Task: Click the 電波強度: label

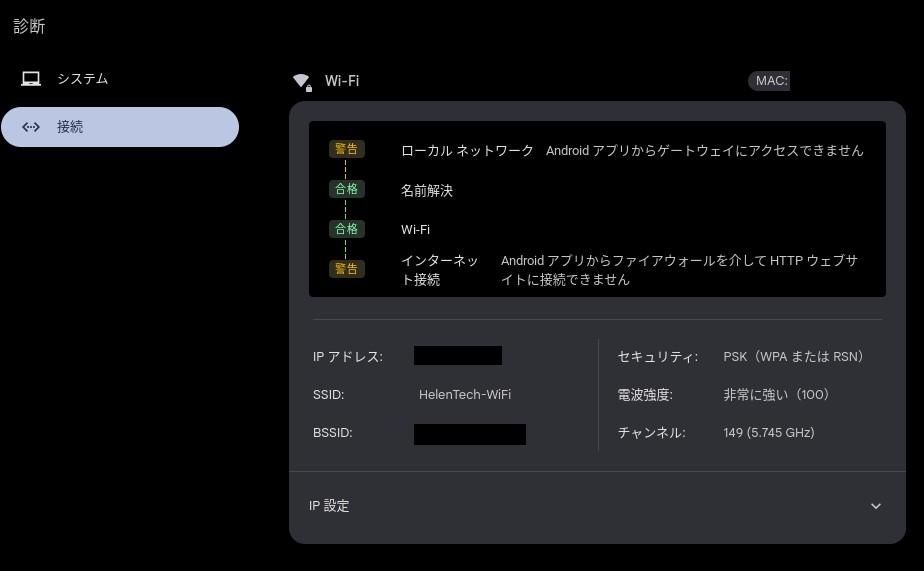Action: [x=645, y=395]
